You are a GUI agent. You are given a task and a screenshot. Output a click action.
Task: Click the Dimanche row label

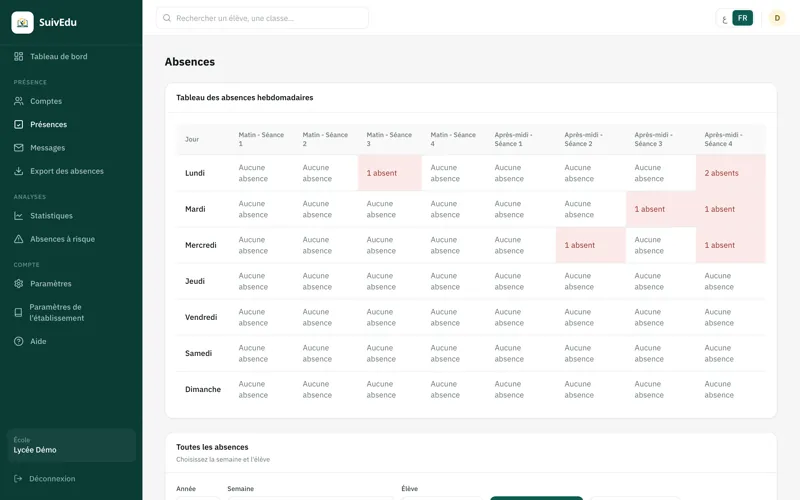coord(203,389)
